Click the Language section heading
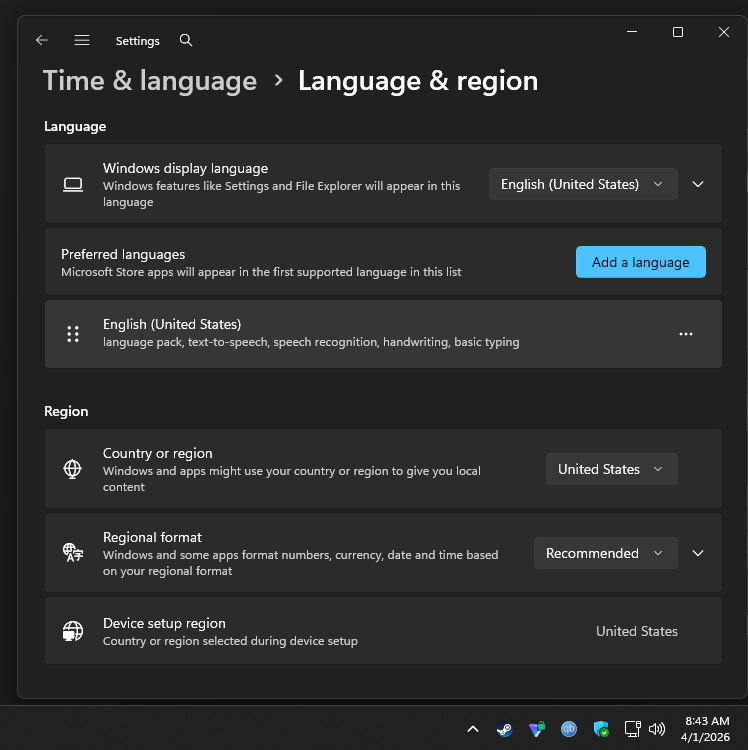 pyautogui.click(x=75, y=127)
